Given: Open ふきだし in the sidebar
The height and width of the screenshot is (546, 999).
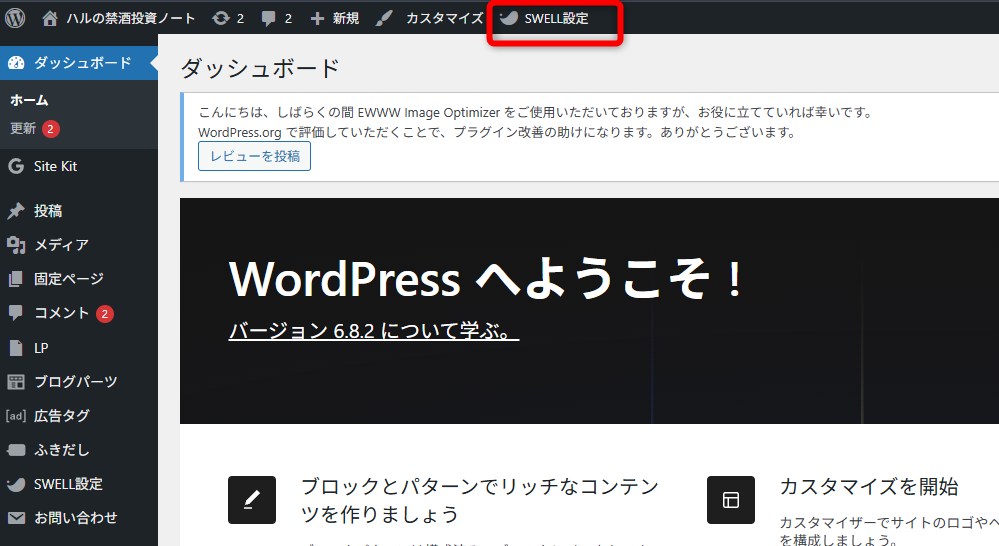Looking at the screenshot, I should point(62,450).
